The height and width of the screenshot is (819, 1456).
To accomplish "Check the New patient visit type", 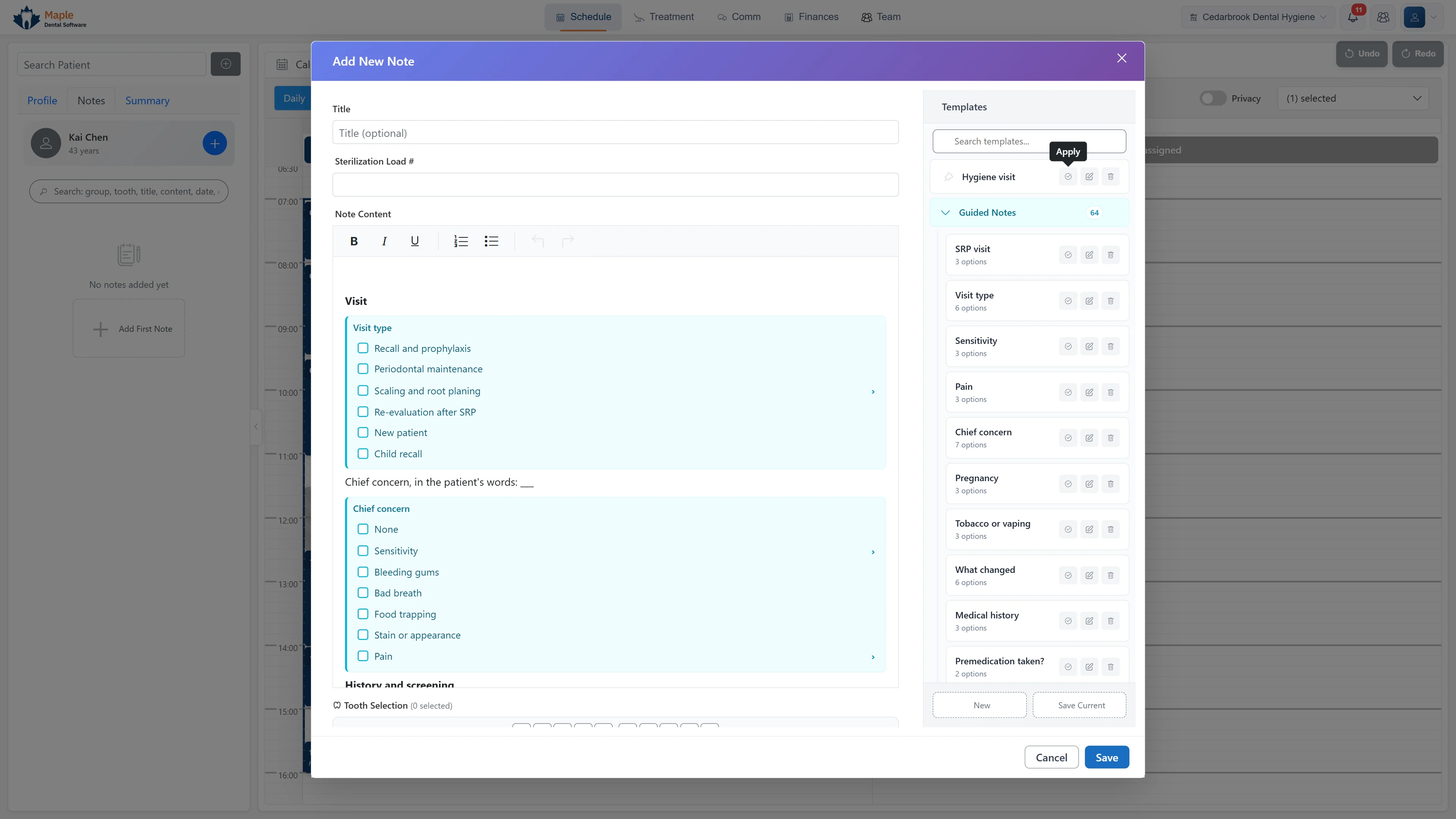I will click(x=363, y=432).
